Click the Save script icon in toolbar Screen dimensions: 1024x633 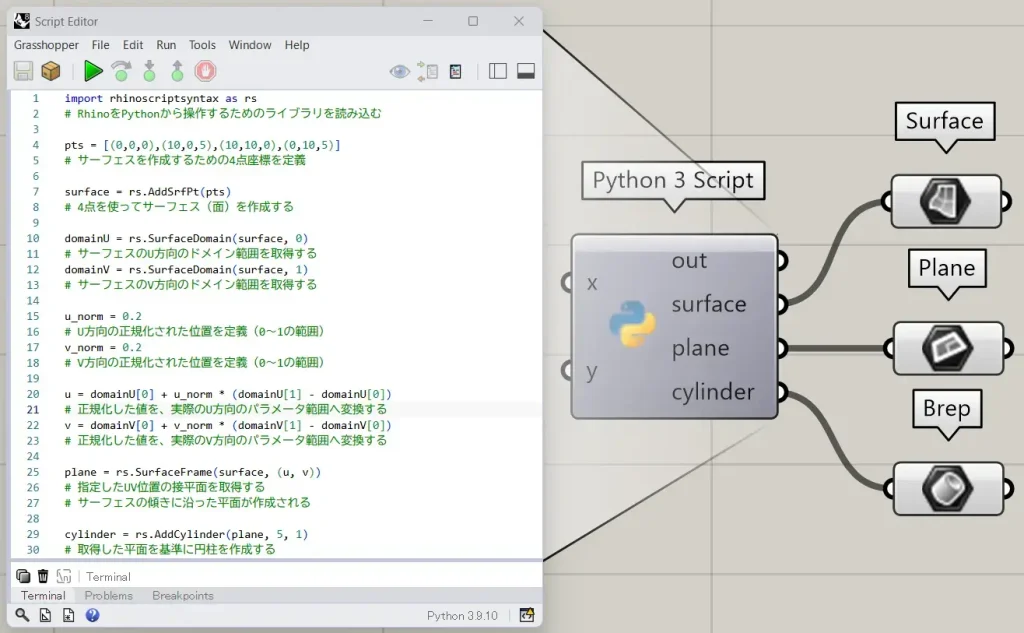[x=24, y=71]
